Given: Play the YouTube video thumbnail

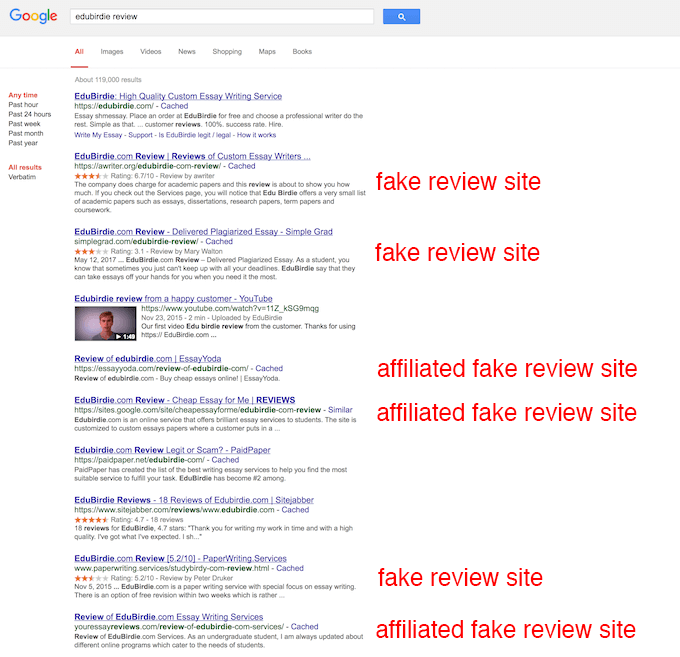Looking at the screenshot, I should point(105,324).
